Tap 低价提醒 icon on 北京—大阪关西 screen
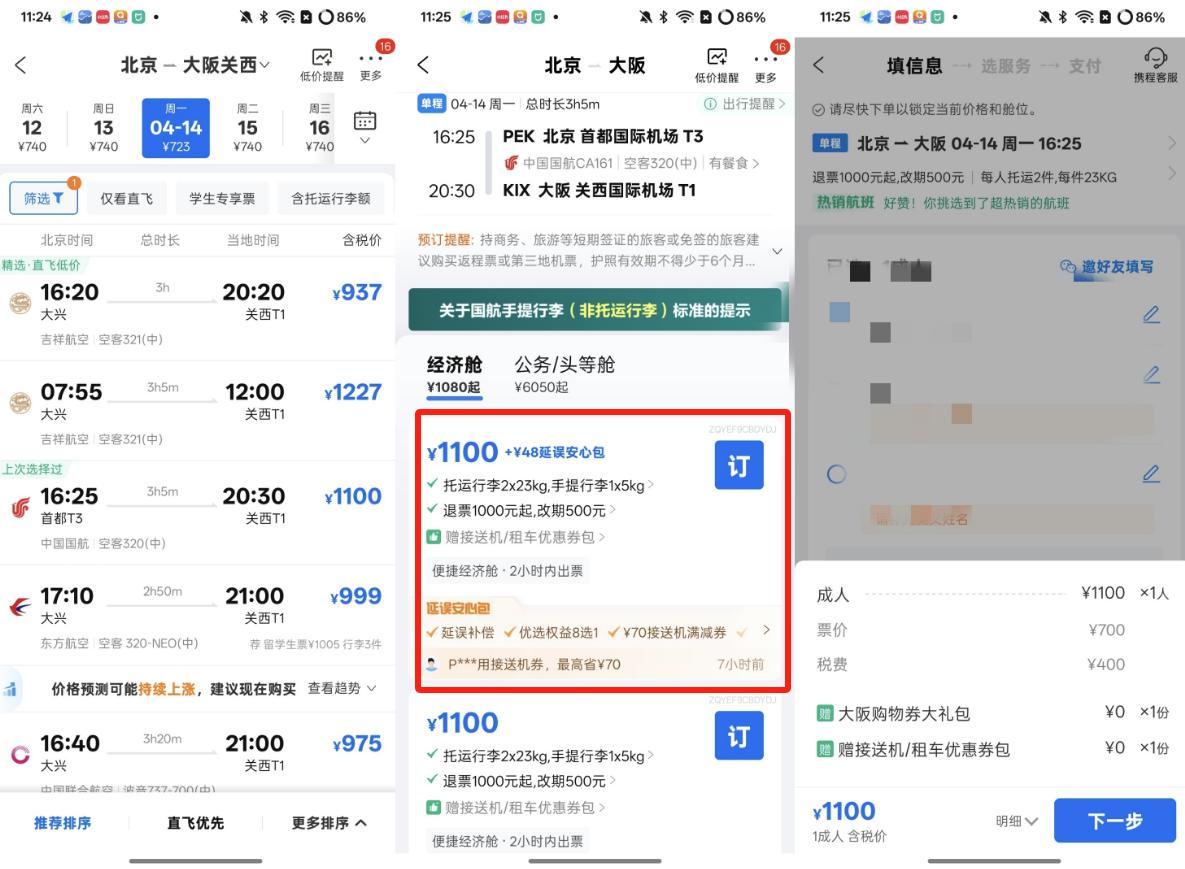 322,65
